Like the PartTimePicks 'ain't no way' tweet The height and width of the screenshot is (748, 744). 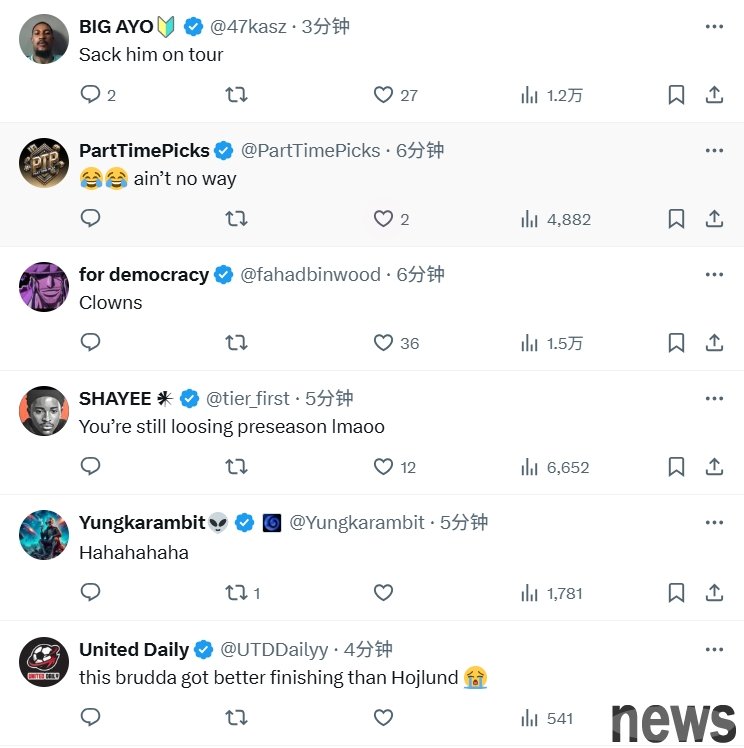click(x=383, y=218)
